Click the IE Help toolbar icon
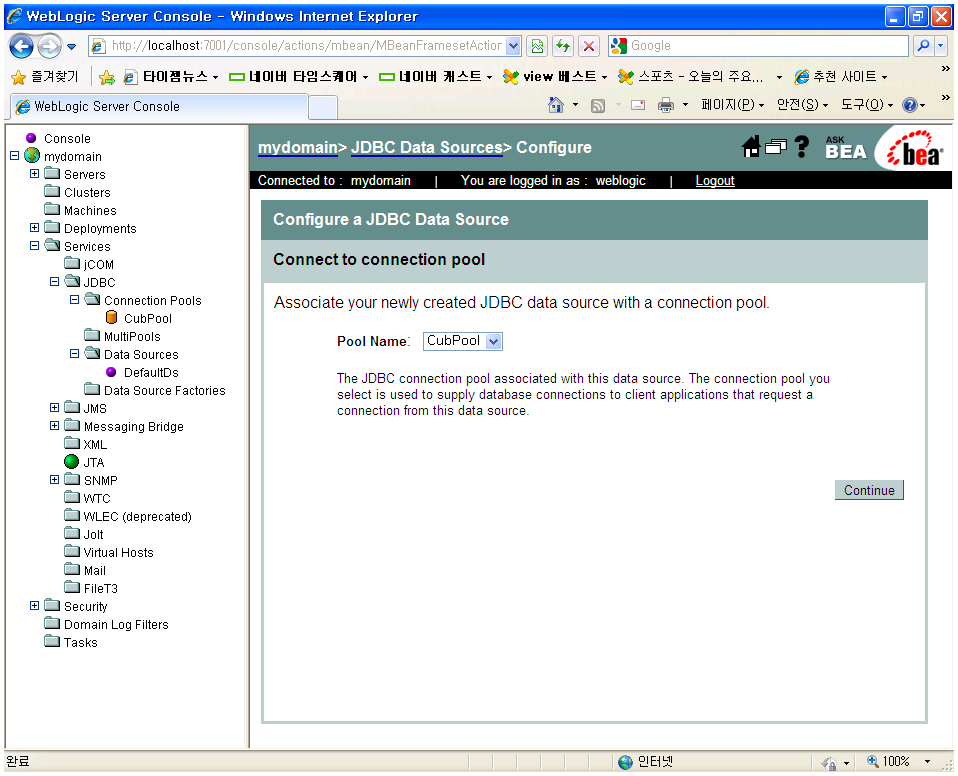The image size is (958, 776). click(x=909, y=105)
